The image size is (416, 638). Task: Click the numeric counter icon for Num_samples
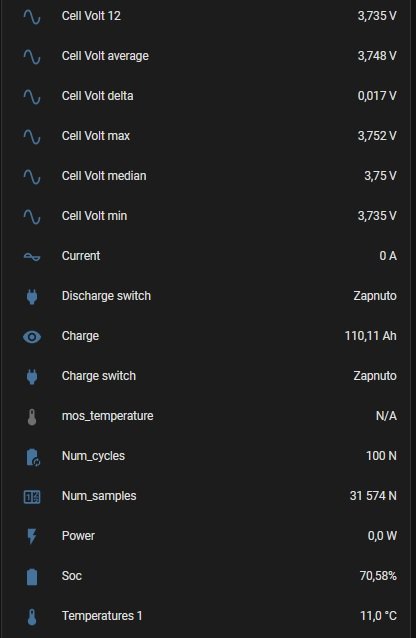(32, 496)
